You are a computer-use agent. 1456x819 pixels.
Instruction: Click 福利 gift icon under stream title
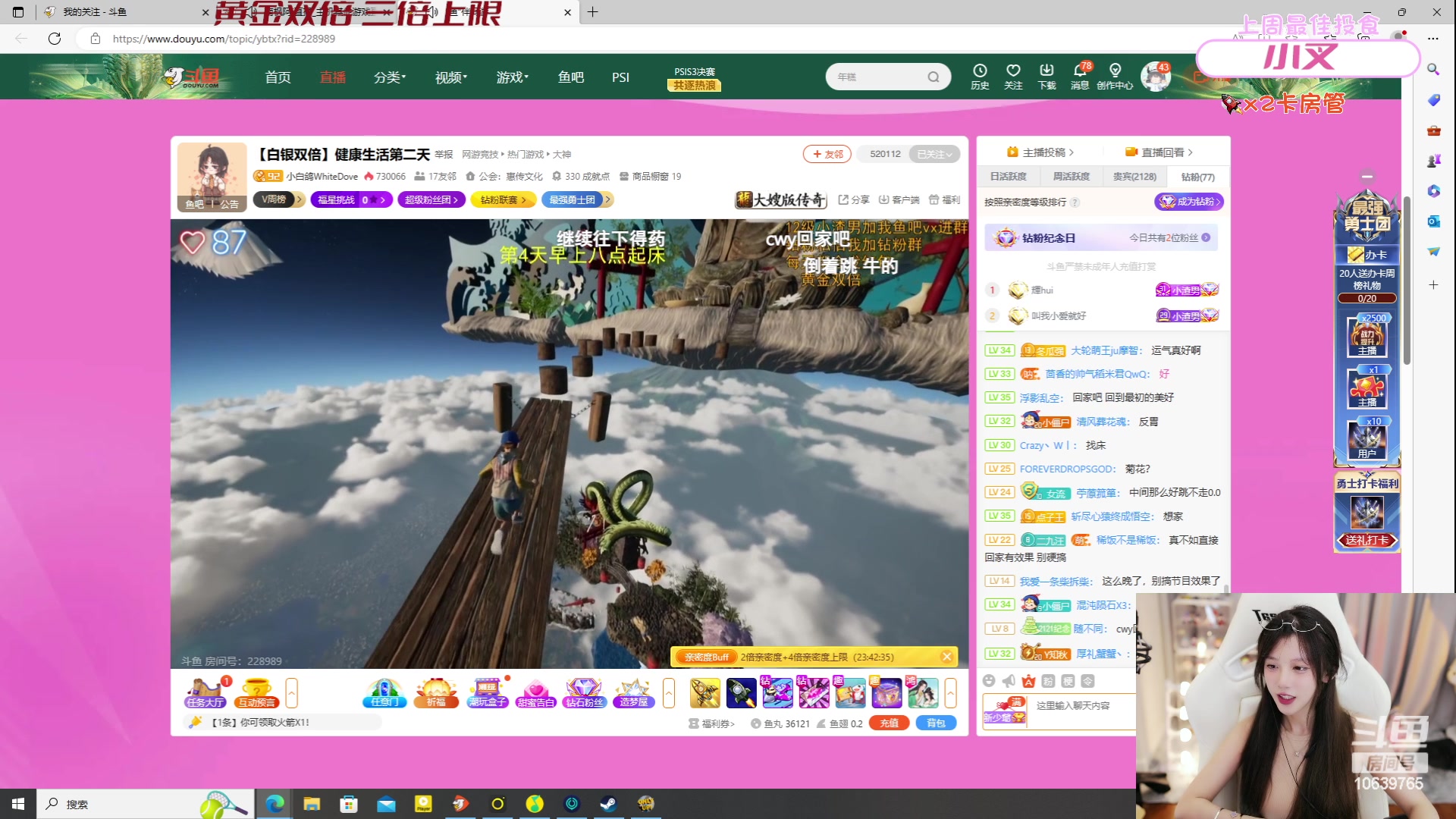pyautogui.click(x=945, y=199)
